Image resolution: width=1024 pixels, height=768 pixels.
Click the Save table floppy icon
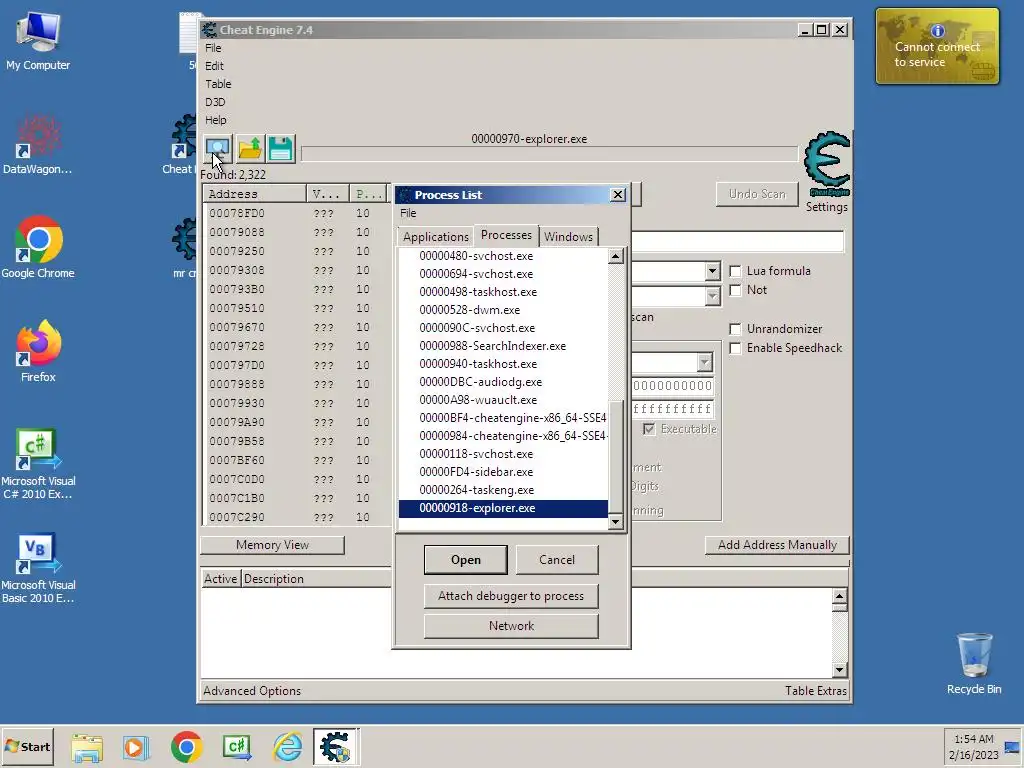click(x=281, y=150)
